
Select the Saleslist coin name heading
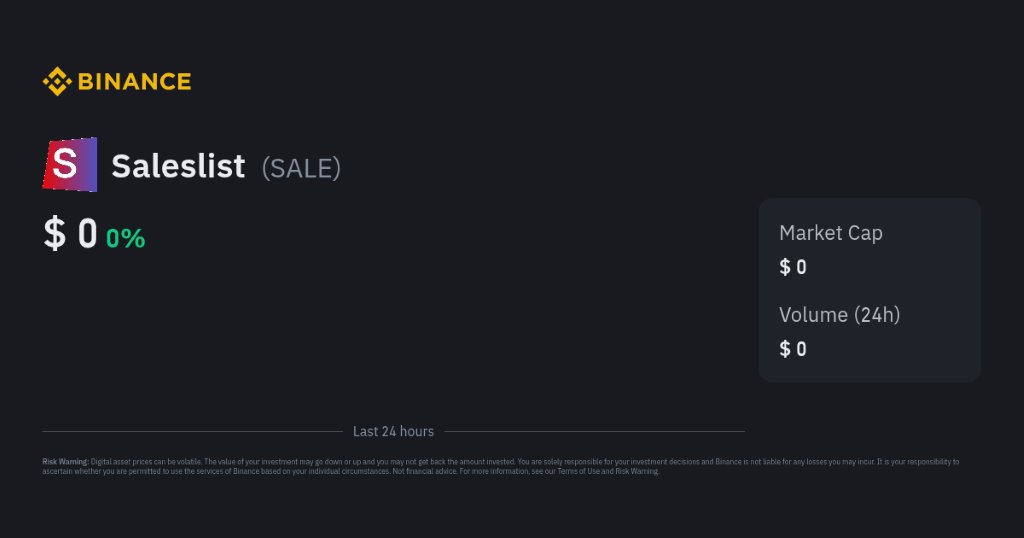coord(178,166)
